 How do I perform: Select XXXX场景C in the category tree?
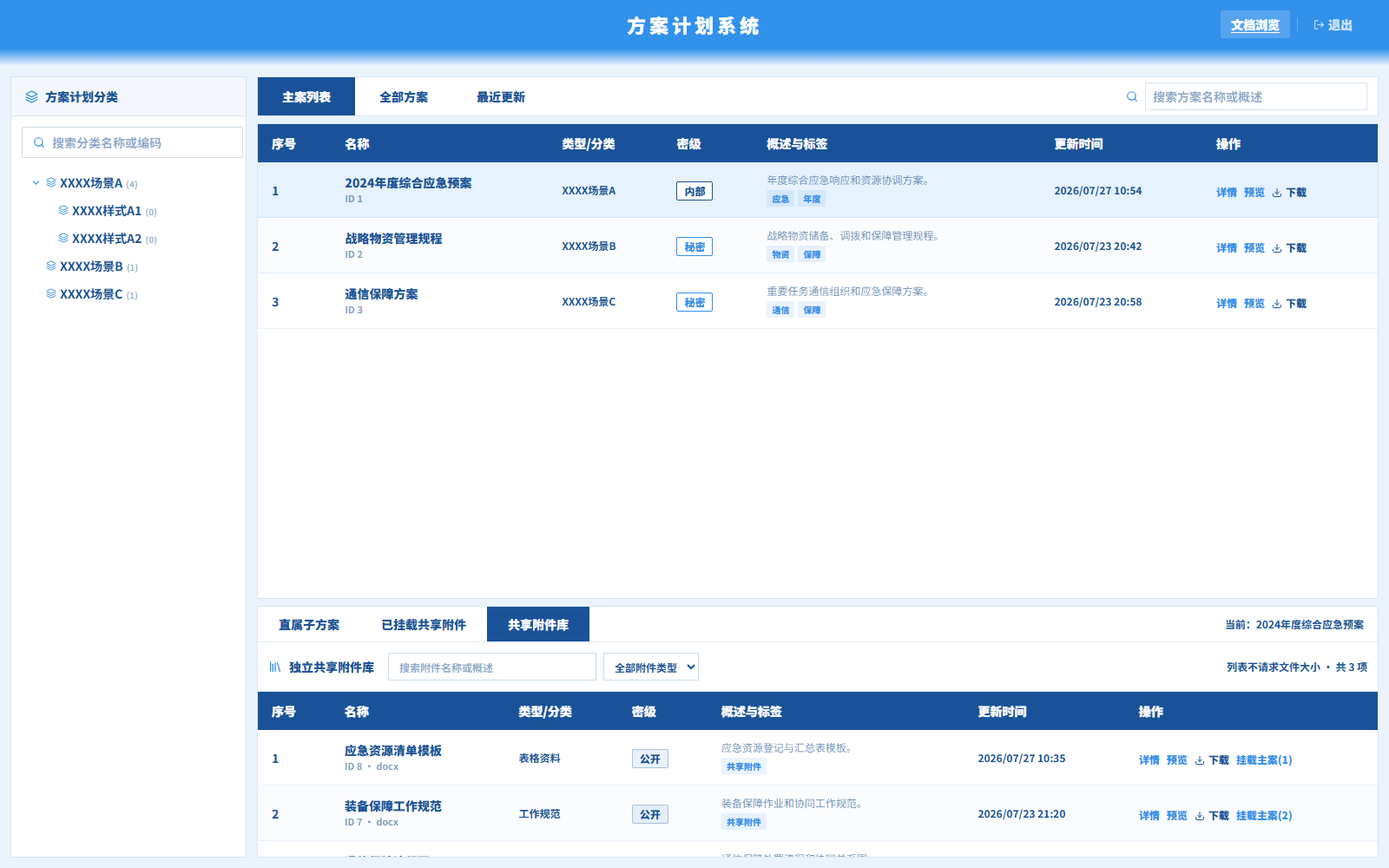[x=91, y=293]
